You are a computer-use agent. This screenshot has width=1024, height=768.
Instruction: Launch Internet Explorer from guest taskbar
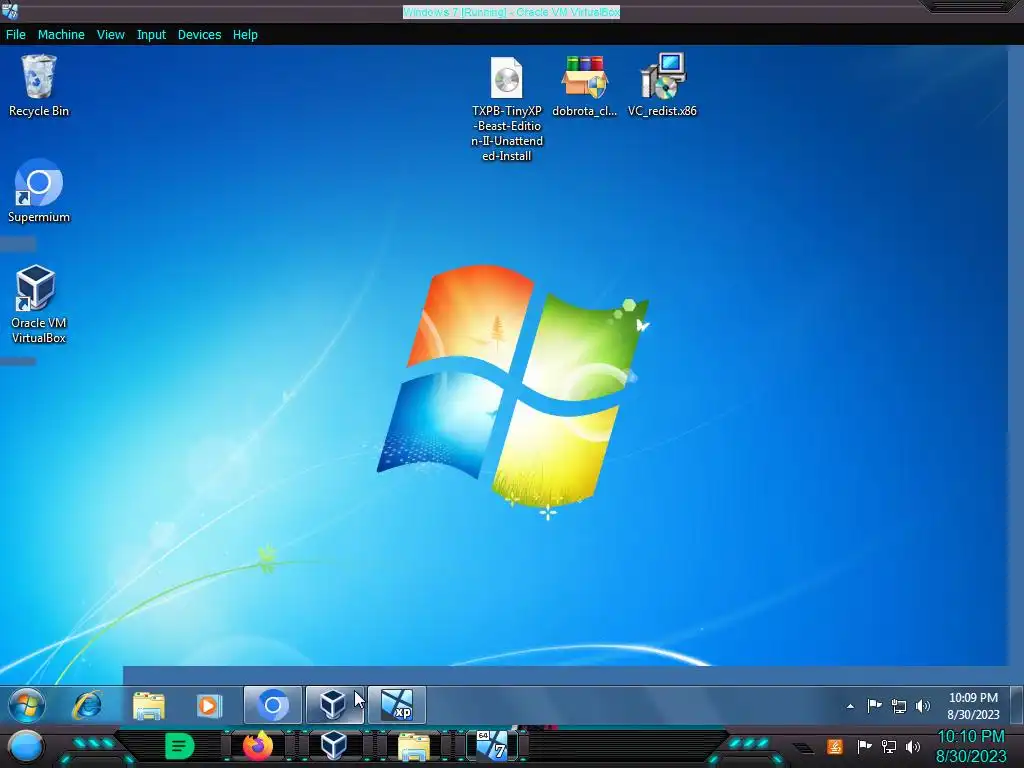tap(88, 705)
